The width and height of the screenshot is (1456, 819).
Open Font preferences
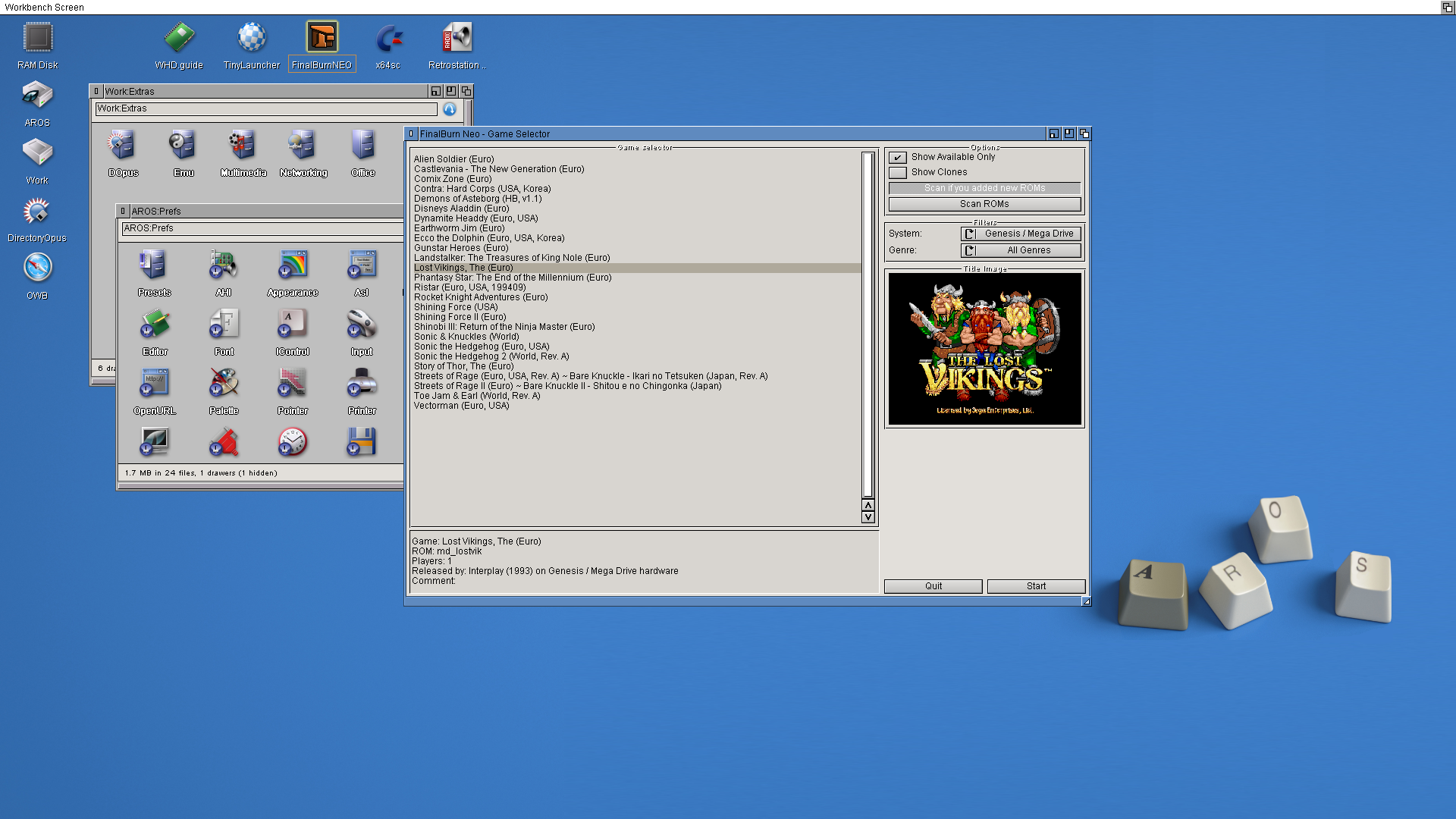pyautogui.click(x=224, y=332)
